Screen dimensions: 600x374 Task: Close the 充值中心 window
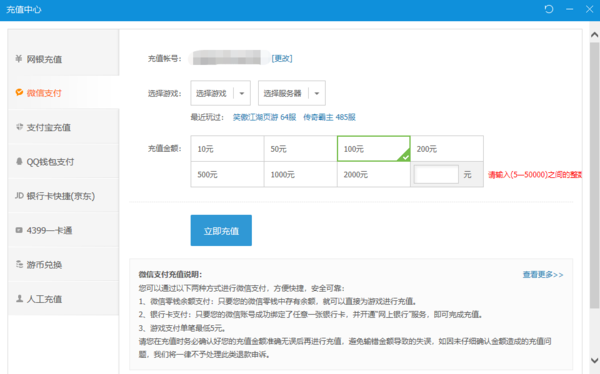coord(589,9)
